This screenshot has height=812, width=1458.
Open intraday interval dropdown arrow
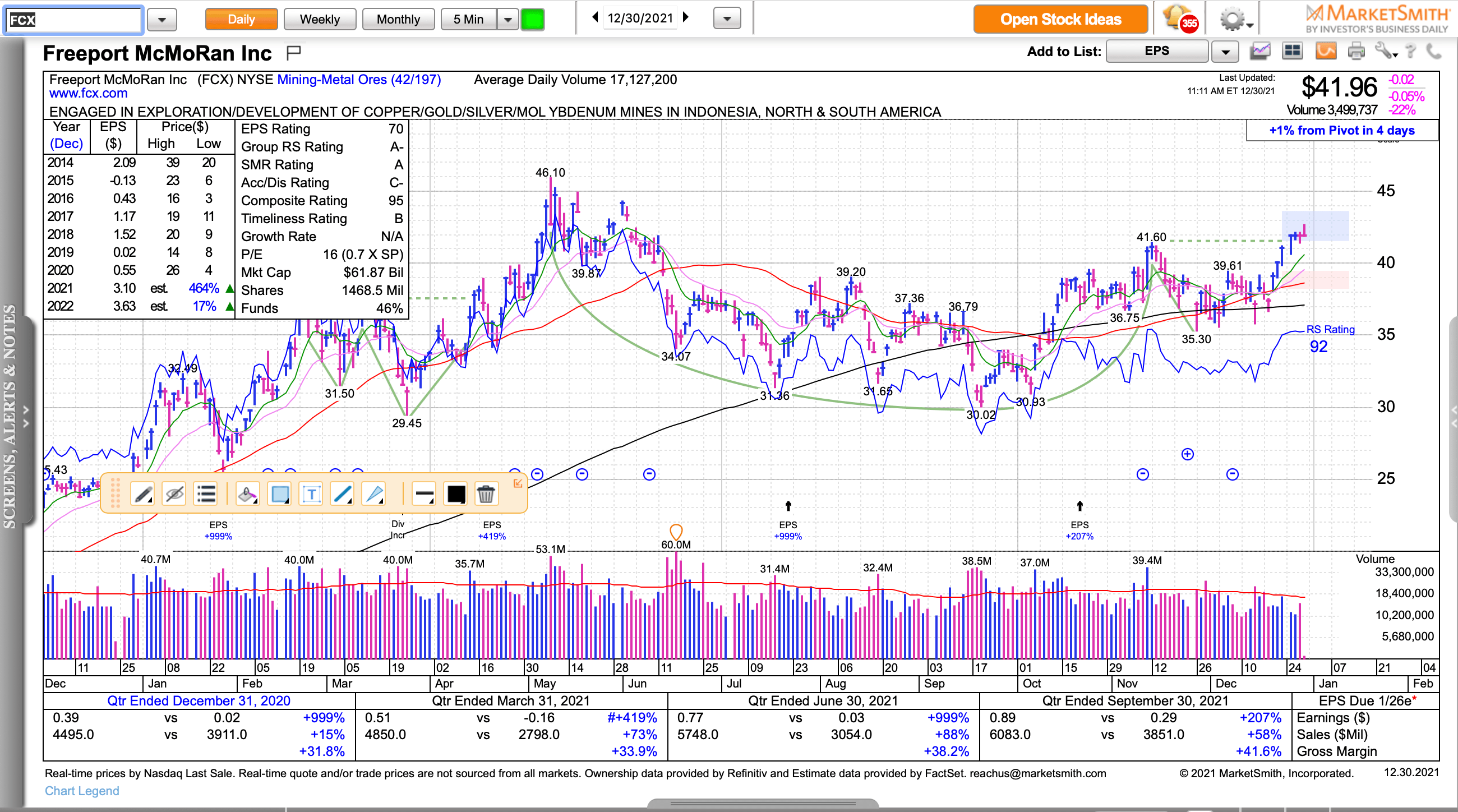[507, 19]
